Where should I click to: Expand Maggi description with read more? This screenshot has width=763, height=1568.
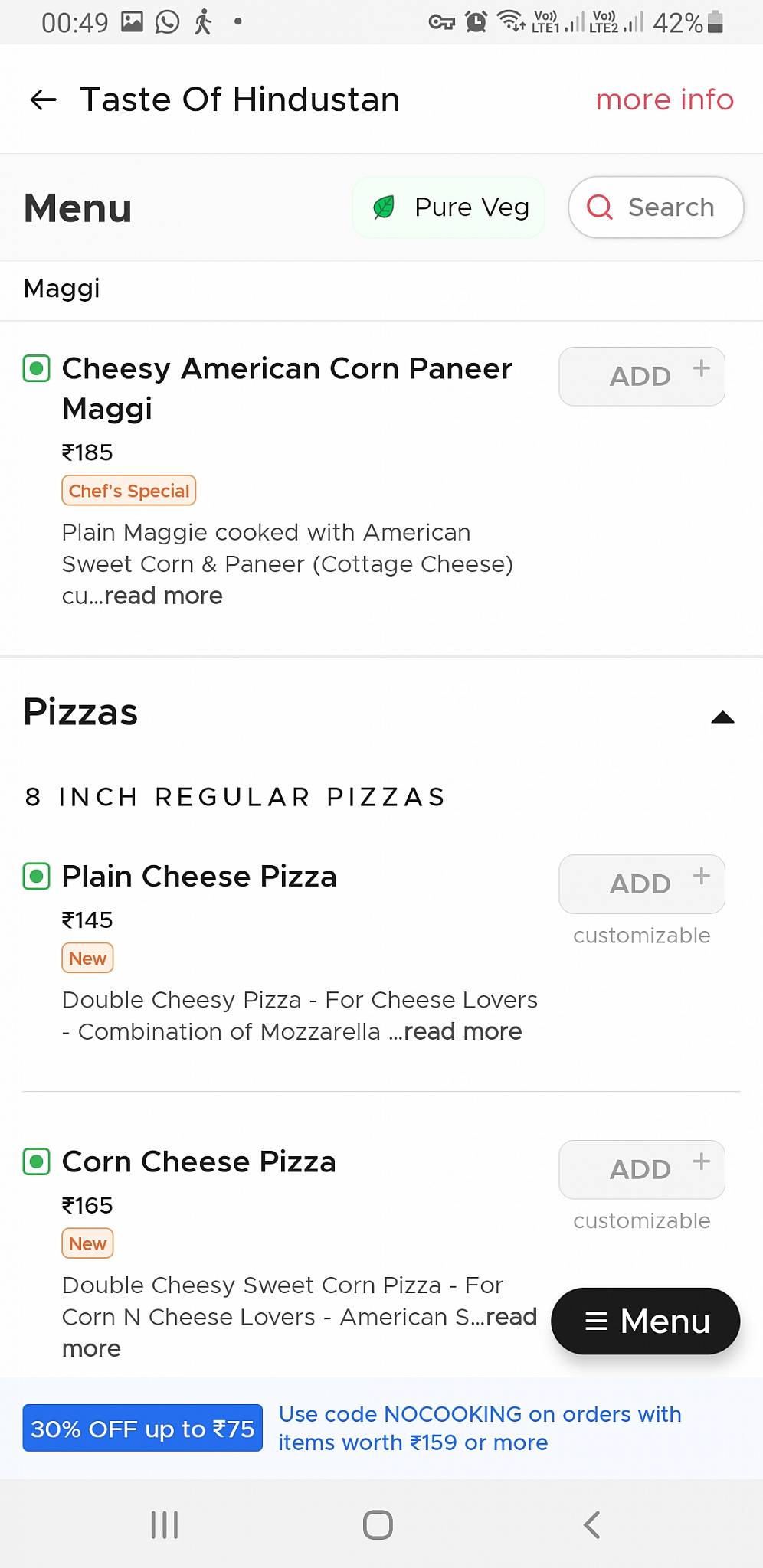pos(163,596)
